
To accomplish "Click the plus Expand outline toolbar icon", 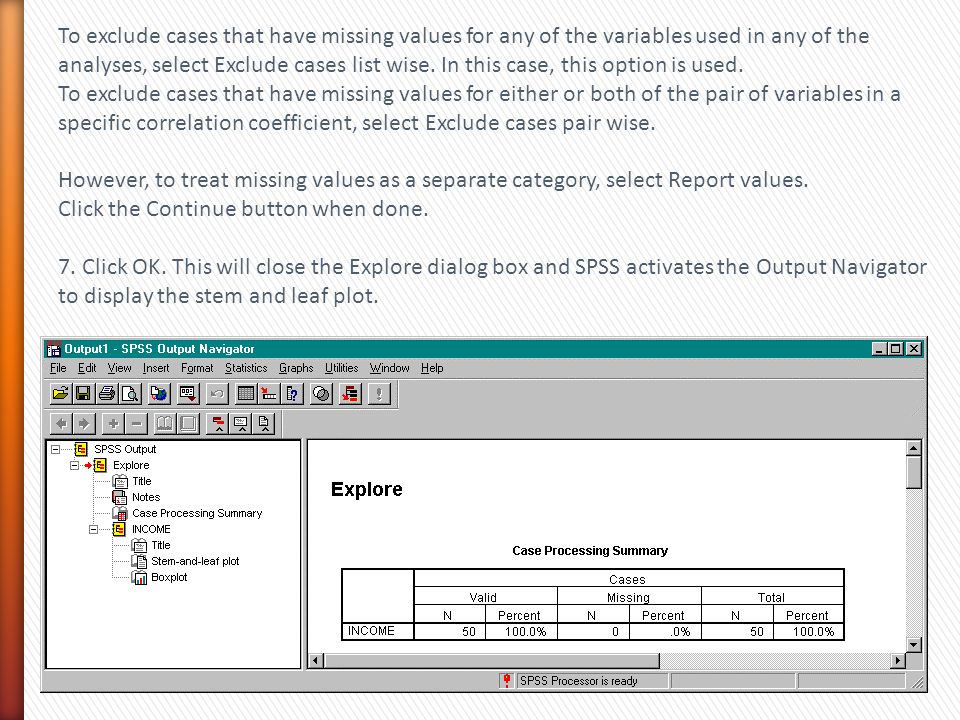I will click(x=113, y=423).
